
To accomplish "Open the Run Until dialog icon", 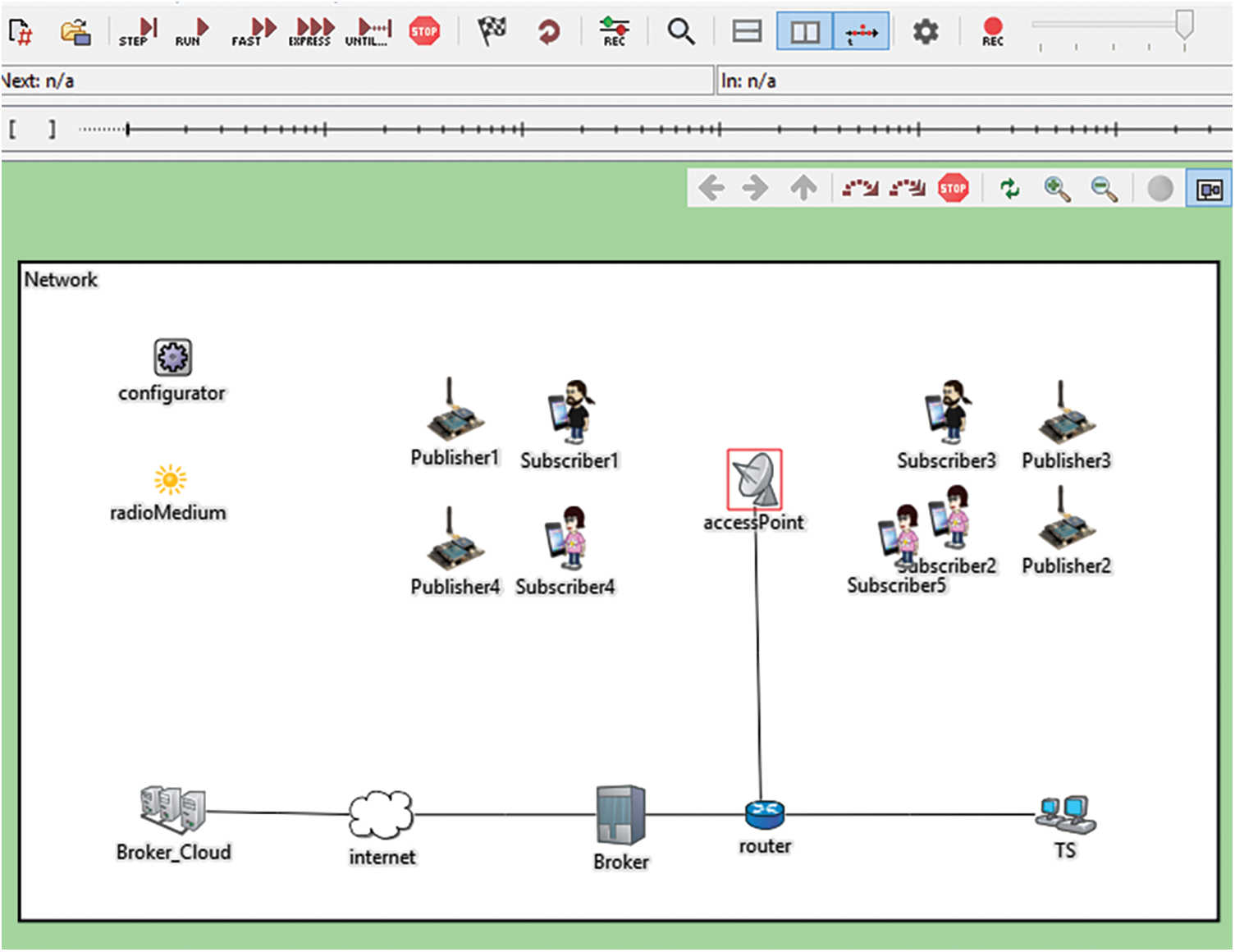I will pos(367,31).
